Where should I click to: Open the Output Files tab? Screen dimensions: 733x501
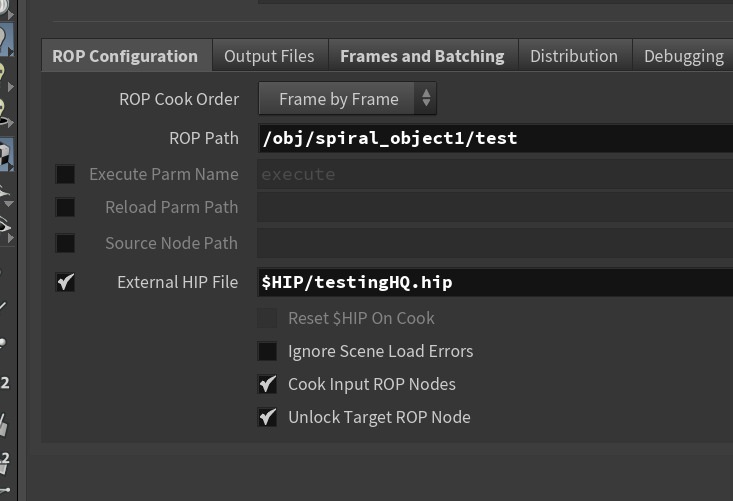[269, 56]
